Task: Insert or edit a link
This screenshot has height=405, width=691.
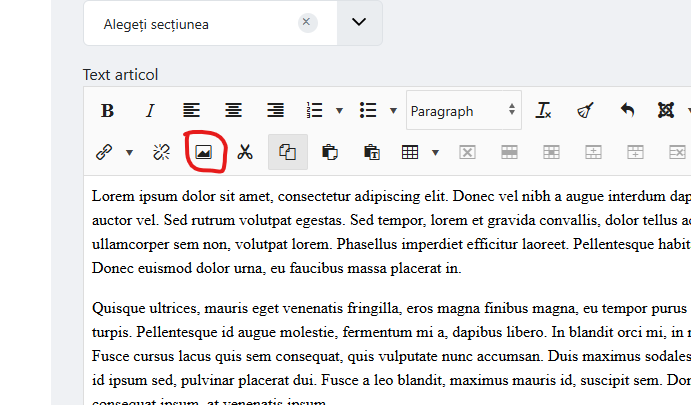Action: 103,152
